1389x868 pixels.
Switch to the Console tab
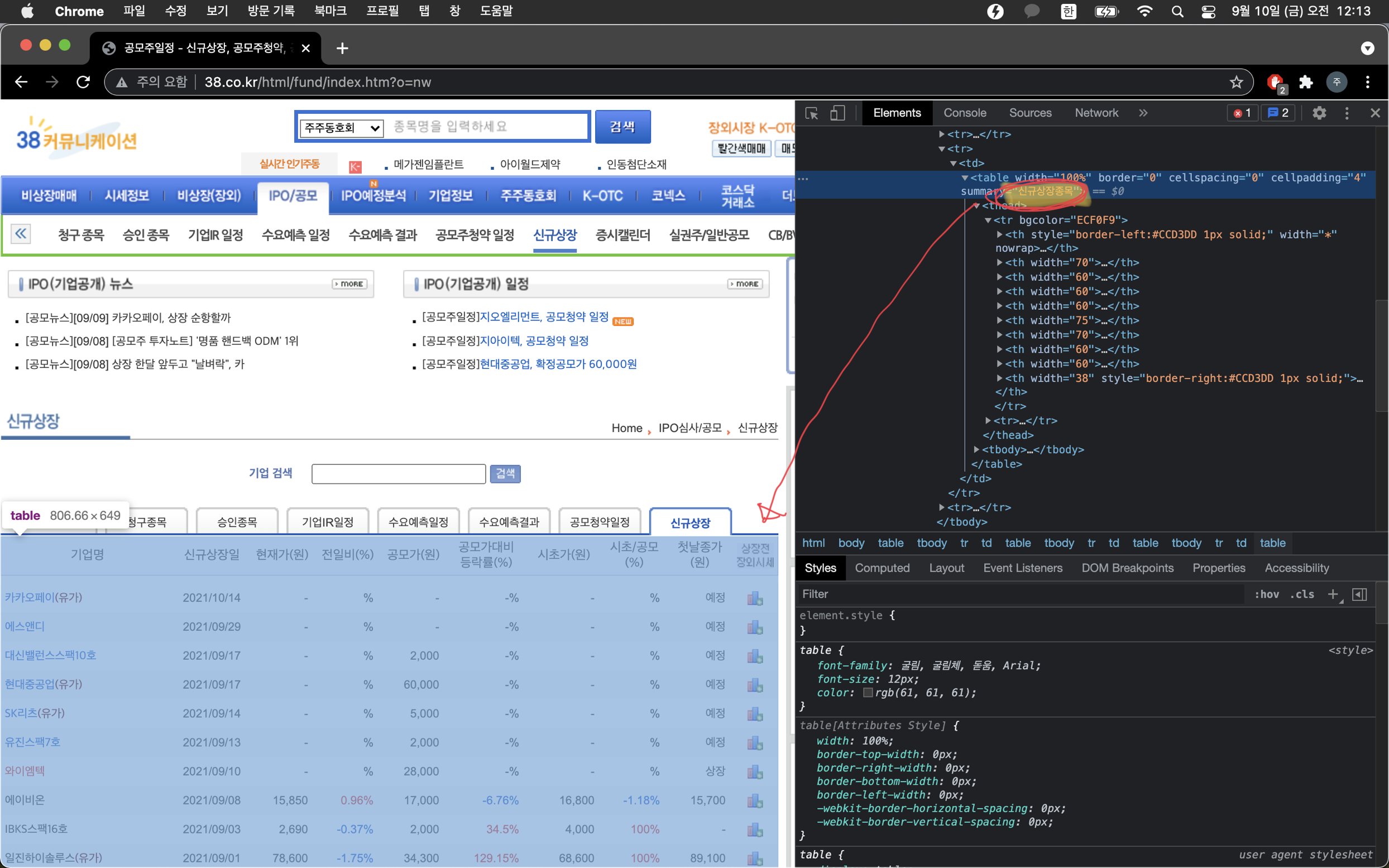pos(964,113)
